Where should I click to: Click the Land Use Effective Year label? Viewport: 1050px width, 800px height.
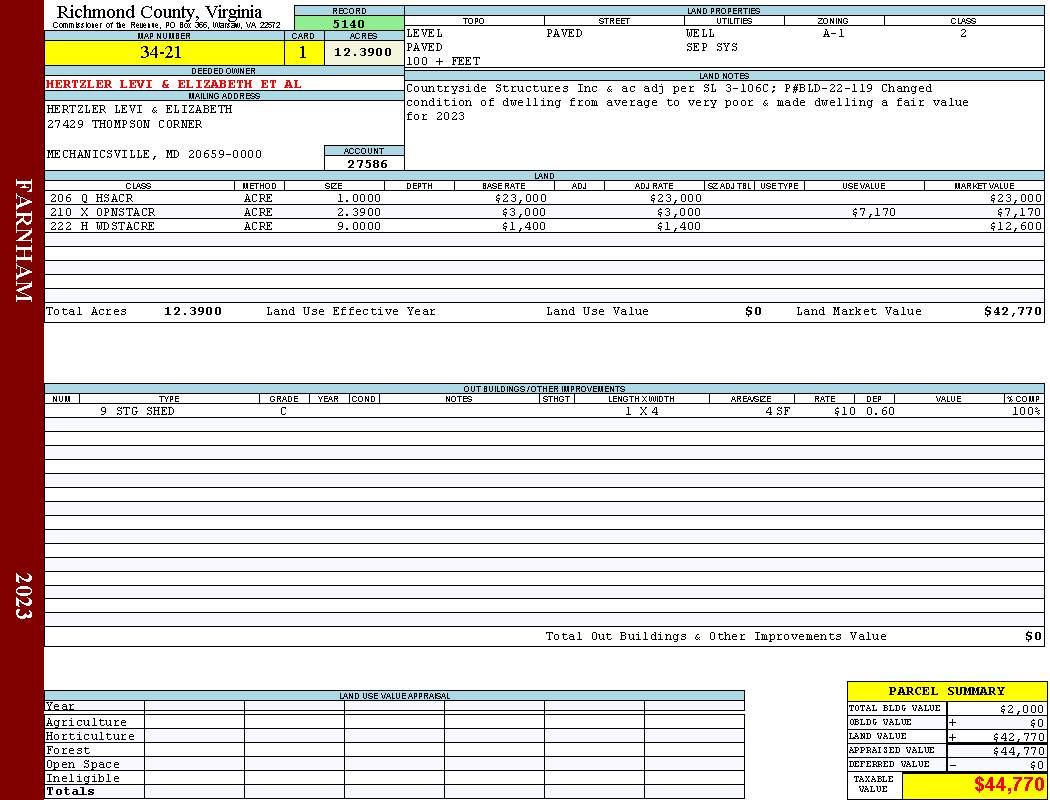pos(351,311)
